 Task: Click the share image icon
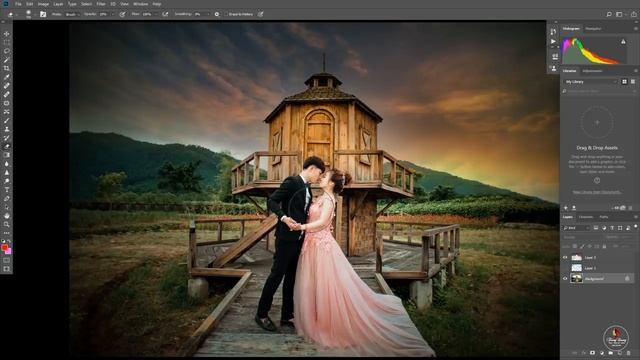pyautogui.click(x=633, y=14)
